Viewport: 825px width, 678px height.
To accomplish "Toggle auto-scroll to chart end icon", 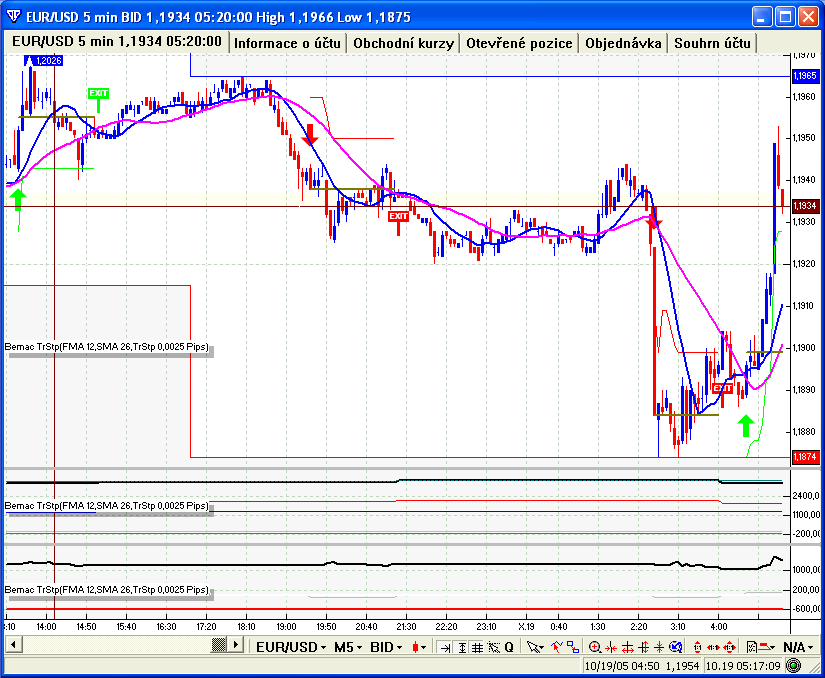I will pos(445,647).
